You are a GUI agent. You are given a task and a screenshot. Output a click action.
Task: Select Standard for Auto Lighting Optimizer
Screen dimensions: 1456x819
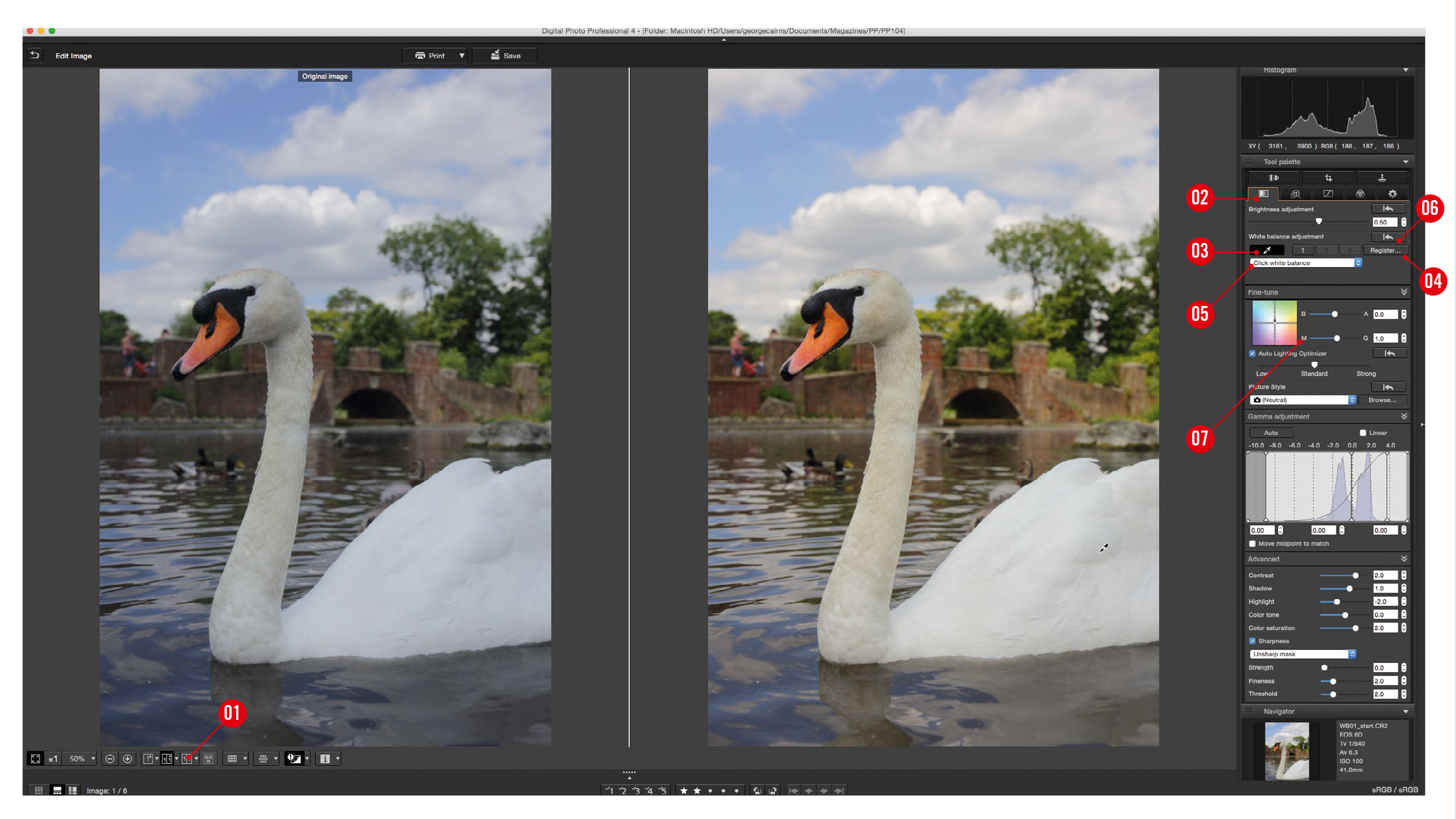[x=1314, y=373]
